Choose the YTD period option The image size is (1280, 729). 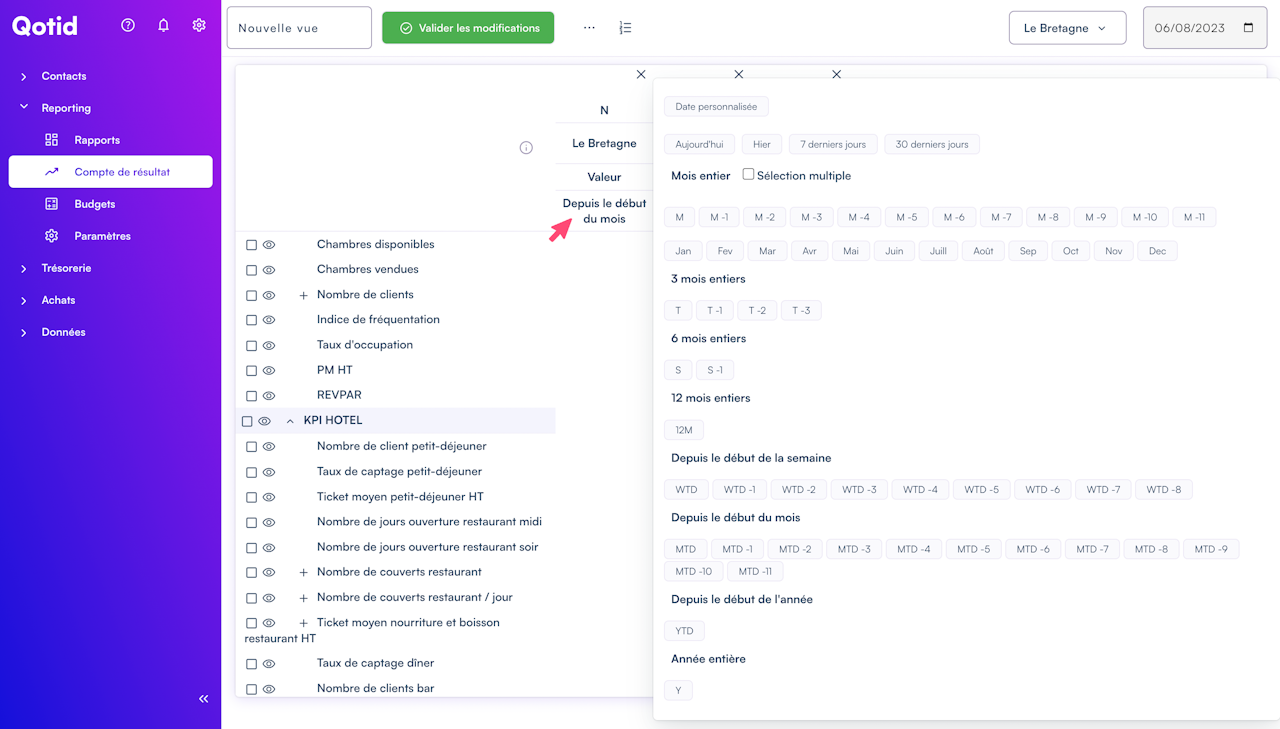pos(684,631)
